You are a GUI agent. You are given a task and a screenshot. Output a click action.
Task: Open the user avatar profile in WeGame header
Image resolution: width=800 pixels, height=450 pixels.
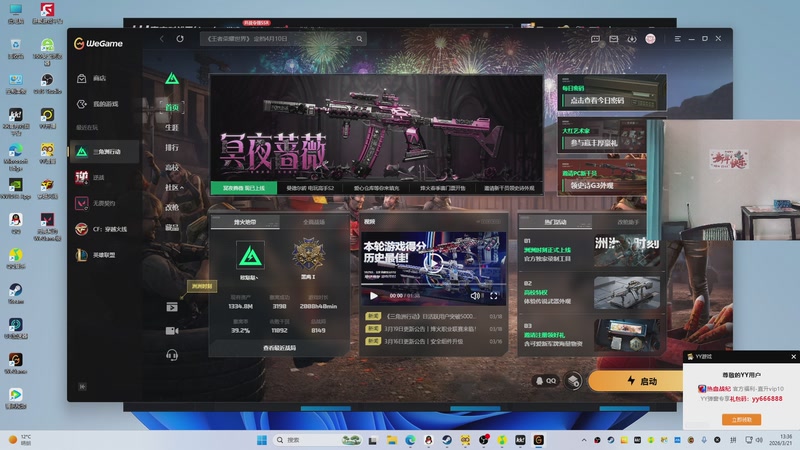coord(651,39)
